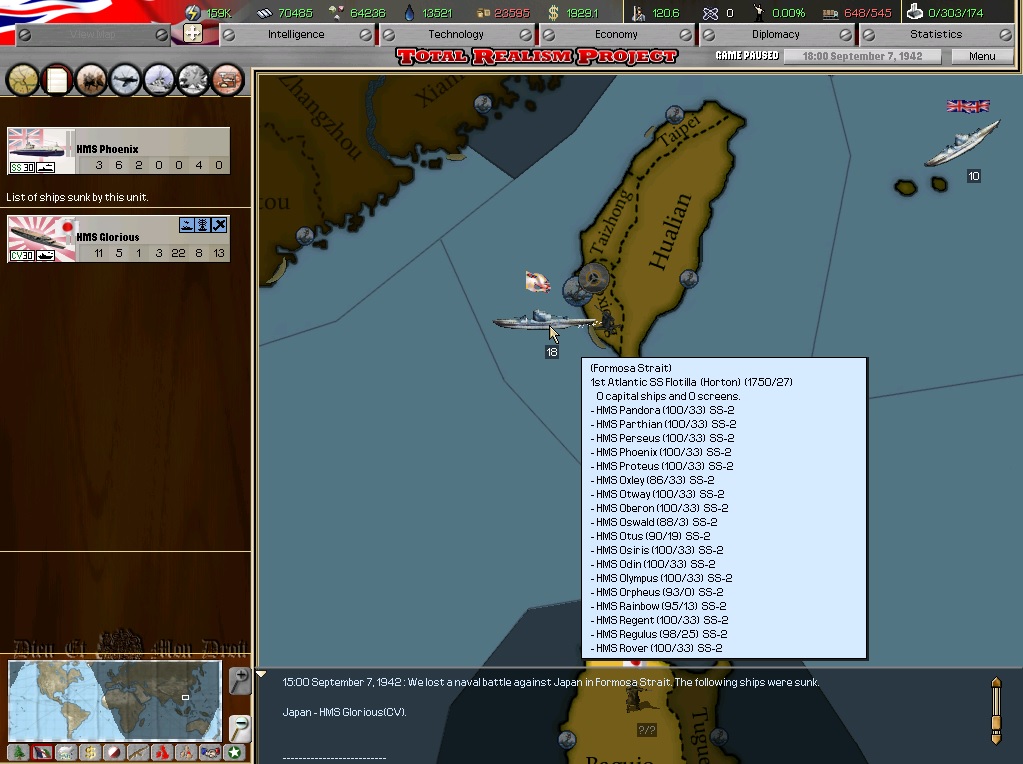
Task: Click the economy map mode dollar icon
Action: click(x=91, y=752)
